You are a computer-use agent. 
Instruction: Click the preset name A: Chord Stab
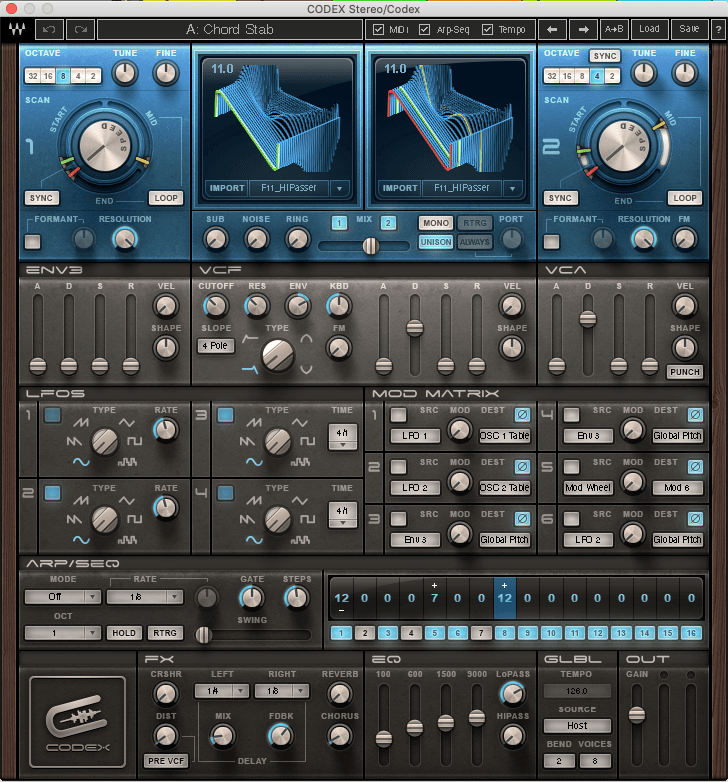coord(230,29)
